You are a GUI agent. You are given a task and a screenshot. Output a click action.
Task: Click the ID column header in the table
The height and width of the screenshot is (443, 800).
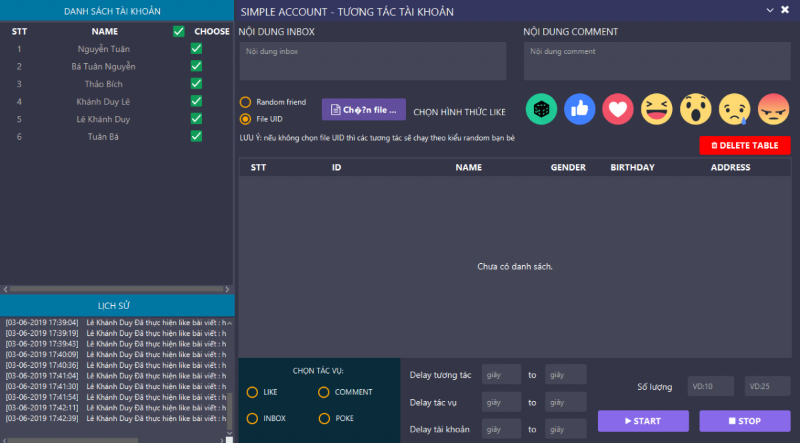[337, 167]
